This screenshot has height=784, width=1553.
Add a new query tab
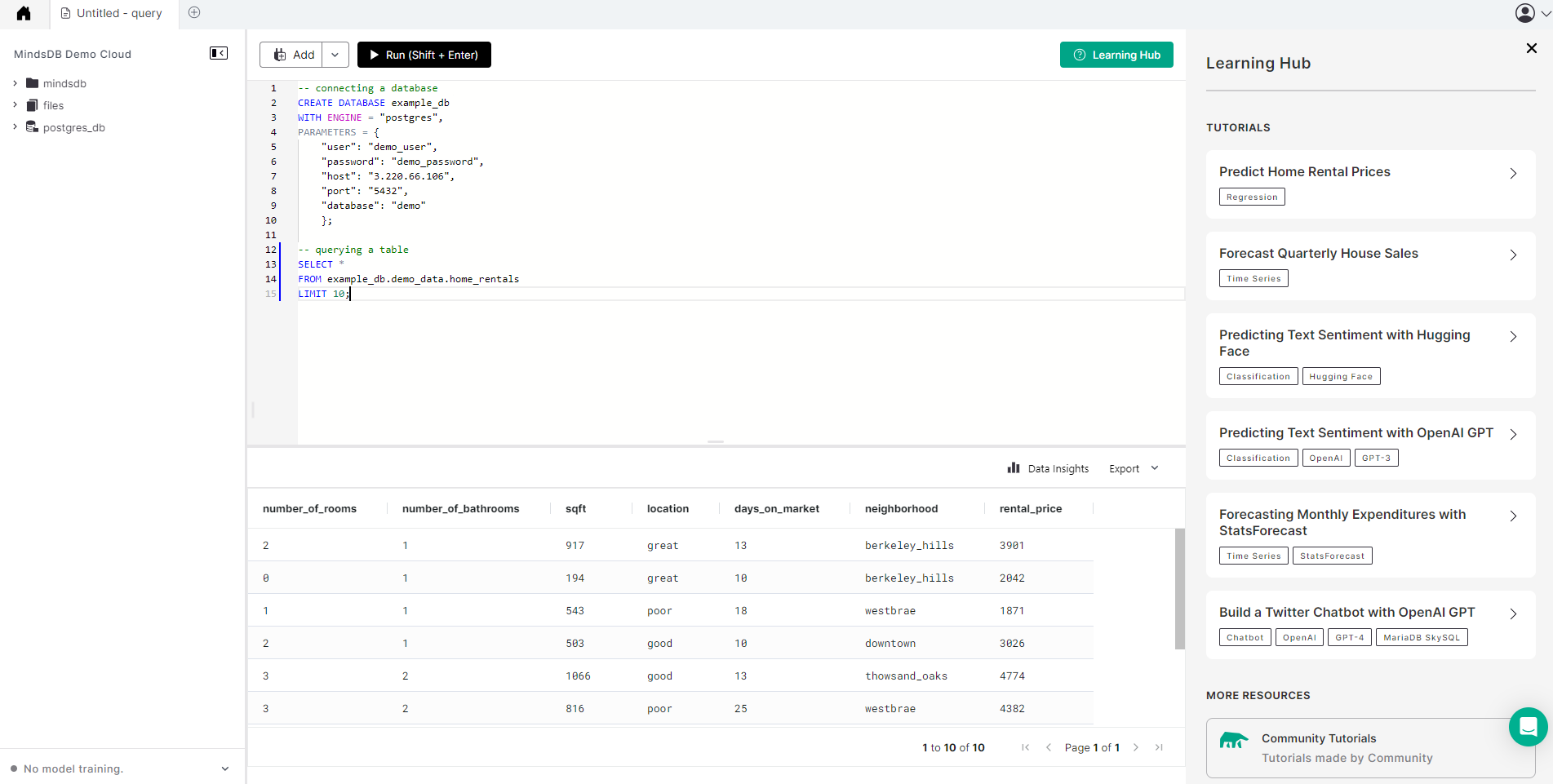pyautogui.click(x=194, y=12)
